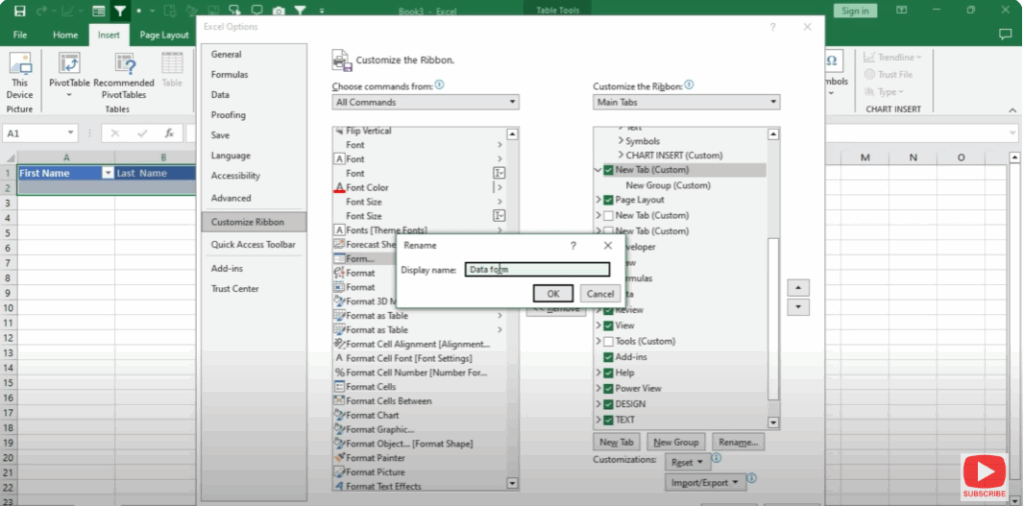Expand CHART INSERT (Custom) group
The height and width of the screenshot is (506, 1024).
(x=620, y=155)
